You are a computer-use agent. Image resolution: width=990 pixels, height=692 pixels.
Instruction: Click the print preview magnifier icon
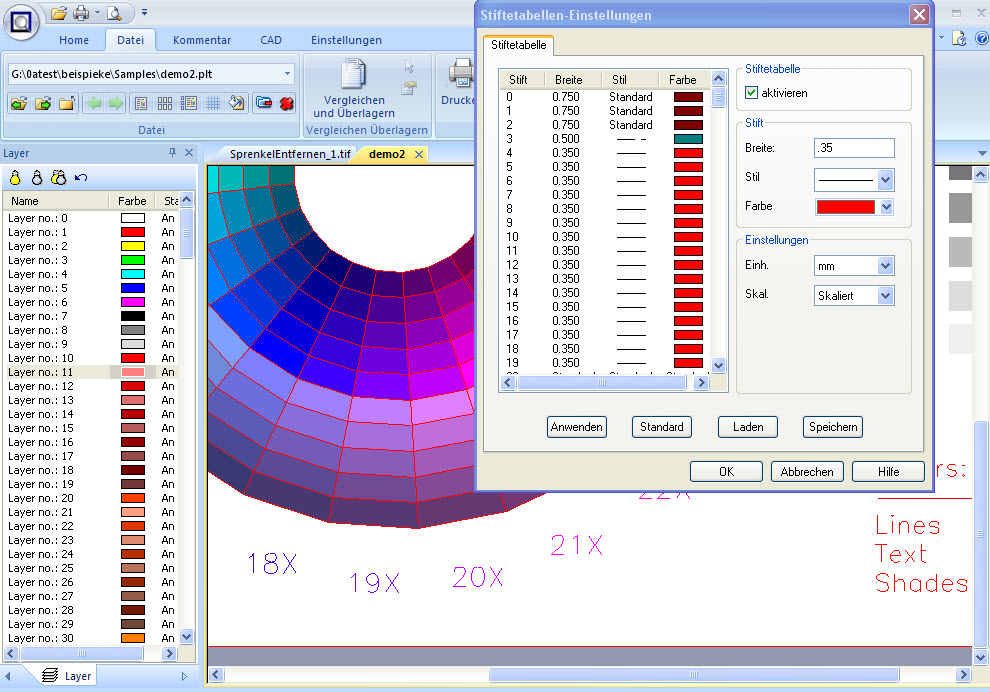[x=115, y=13]
